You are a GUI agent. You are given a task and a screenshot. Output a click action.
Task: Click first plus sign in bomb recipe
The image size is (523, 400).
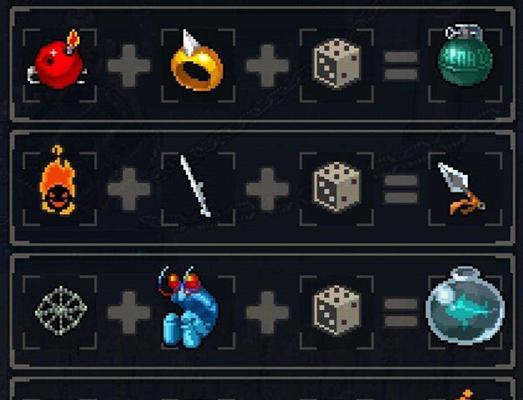[129, 66]
